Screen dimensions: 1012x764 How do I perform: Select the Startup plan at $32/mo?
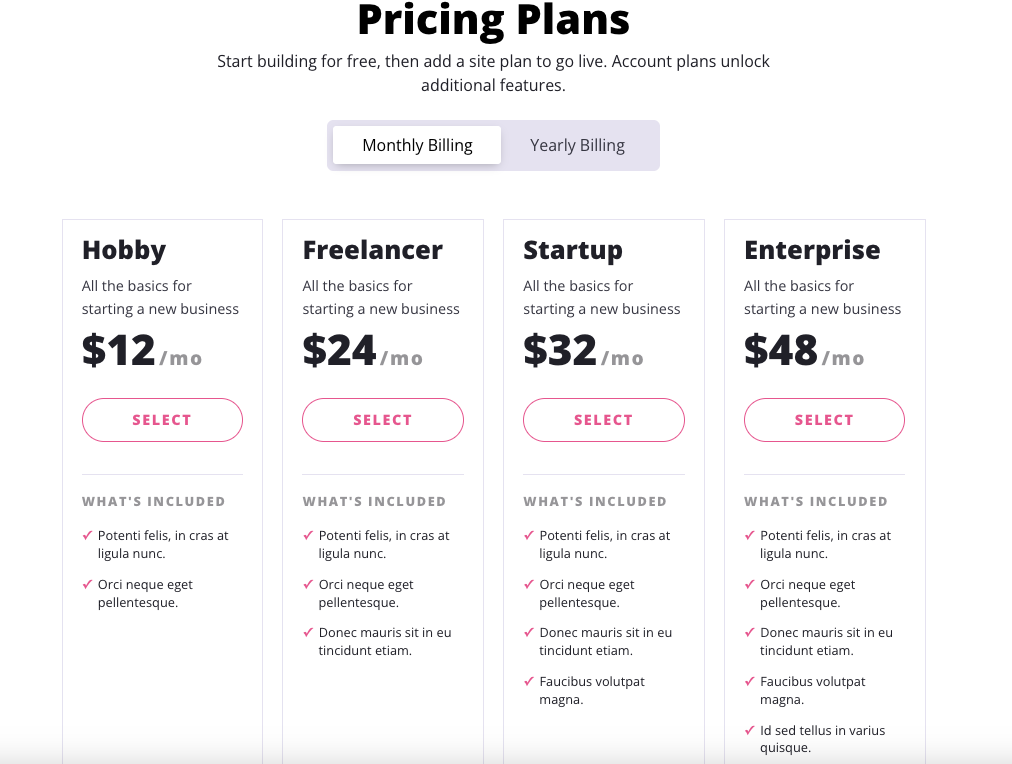click(x=604, y=420)
